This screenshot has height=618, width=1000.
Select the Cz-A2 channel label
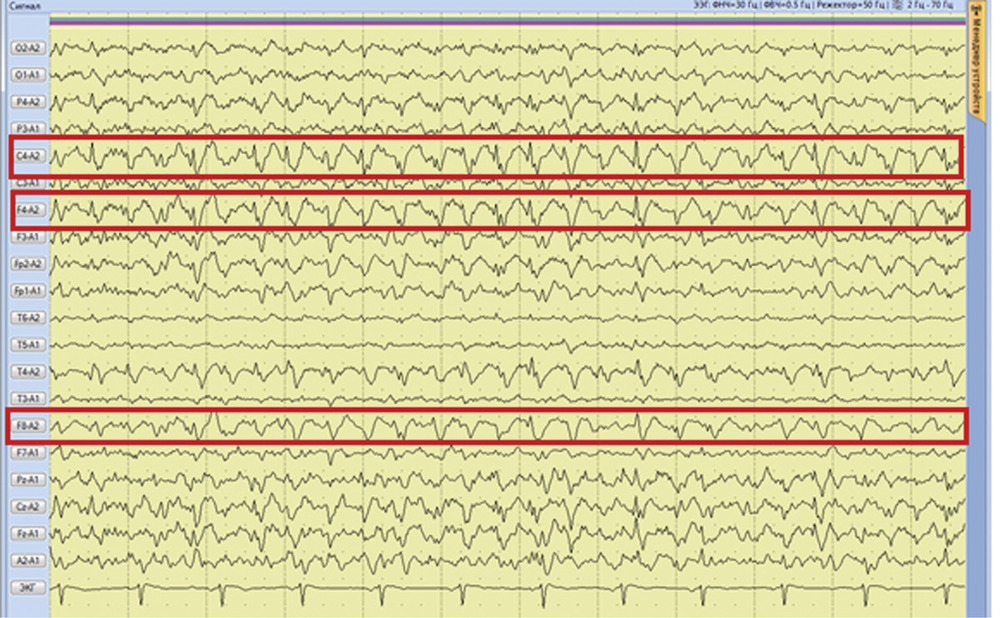26,507
